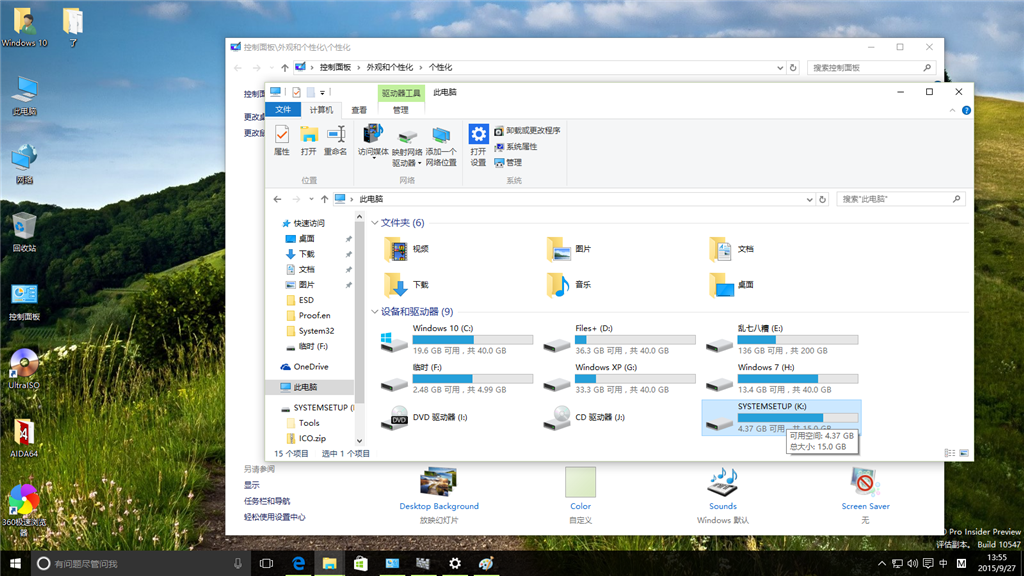1024x576 pixels.
Task: Select Desktop (桌面) in navigation pane
Action: click(306, 239)
